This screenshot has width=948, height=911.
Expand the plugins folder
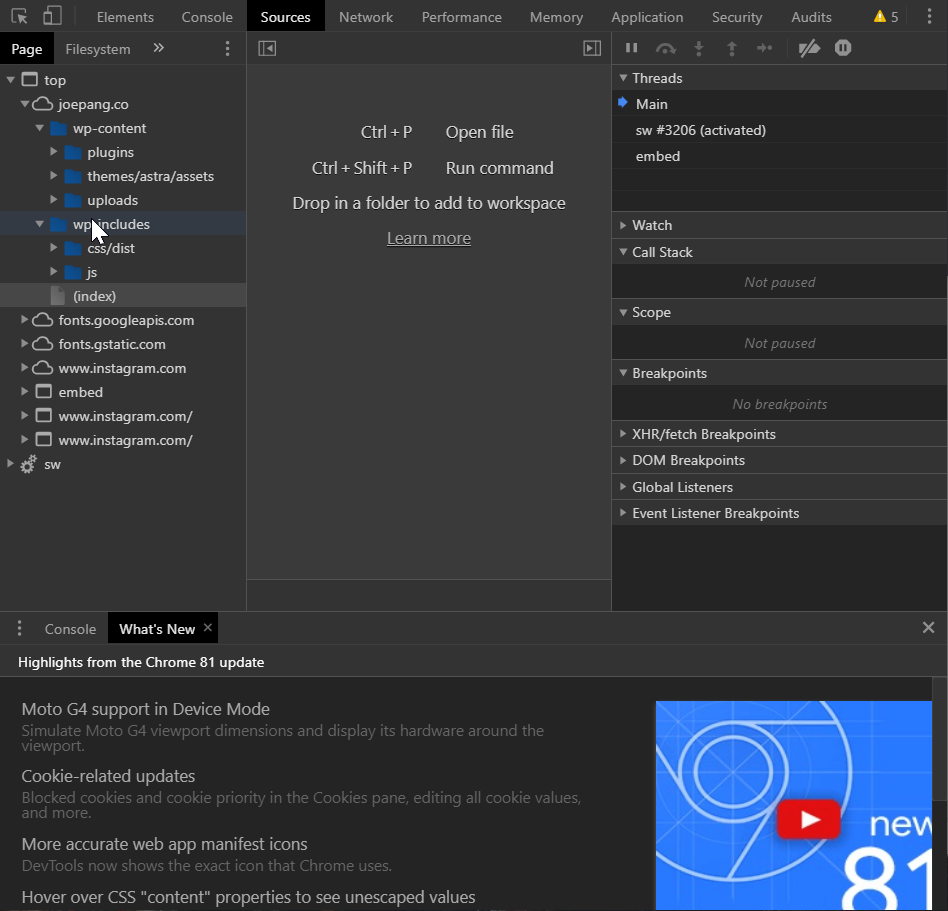(x=54, y=152)
